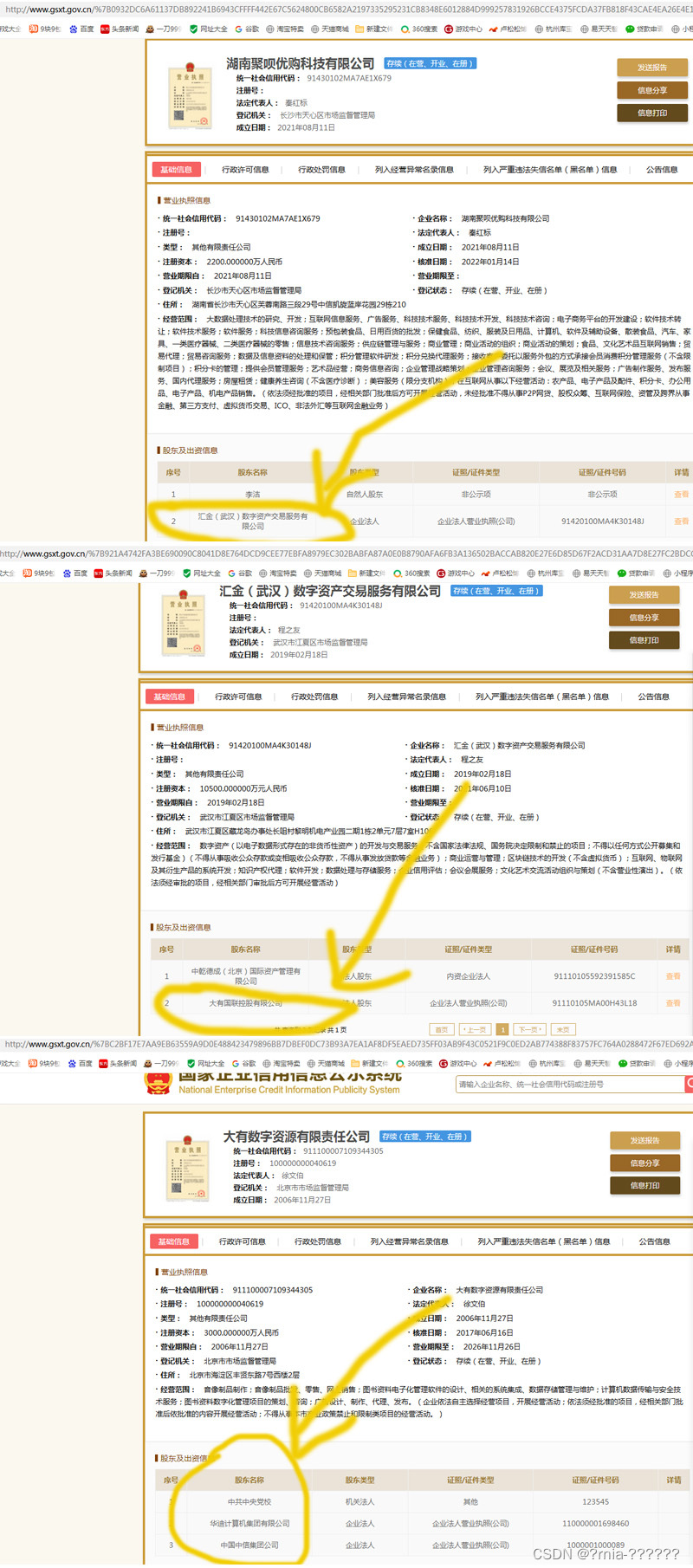Go to 首页 in shareholder pagination
Screen dimensions: 693x1568
(x=442, y=1030)
